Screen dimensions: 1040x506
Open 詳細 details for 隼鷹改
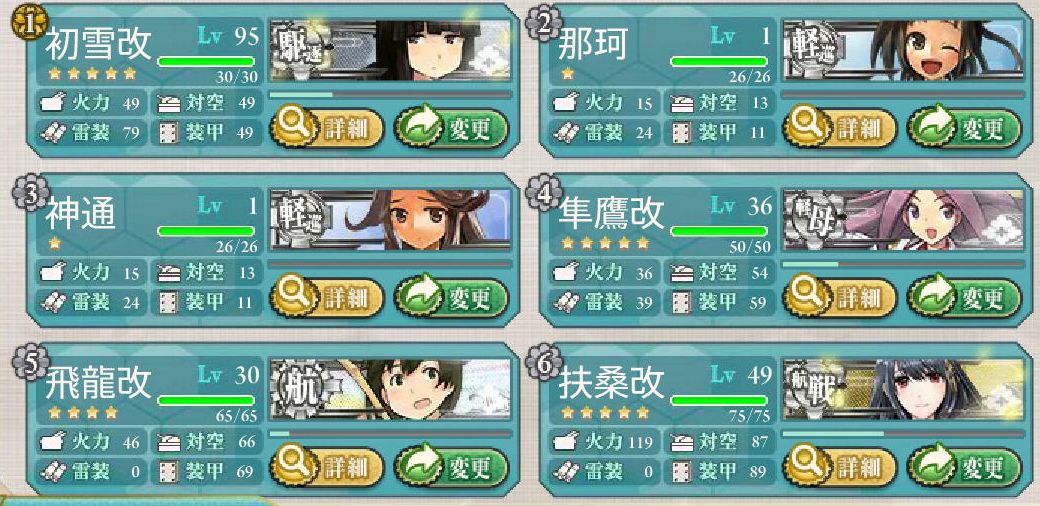pyautogui.click(x=840, y=298)
